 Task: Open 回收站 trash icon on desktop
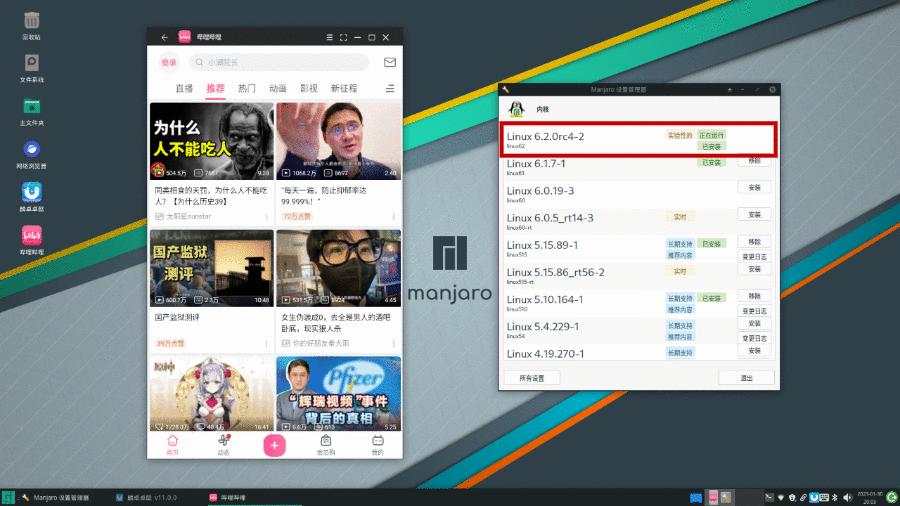point(31,22)
